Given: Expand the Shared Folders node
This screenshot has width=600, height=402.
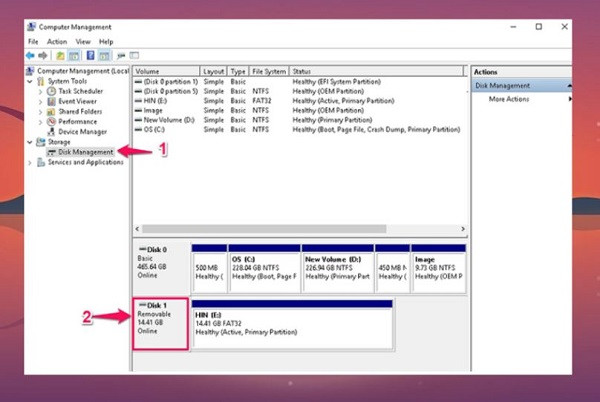Looking at the screenshot, I should pyautogui.click(x=40, y=112).
